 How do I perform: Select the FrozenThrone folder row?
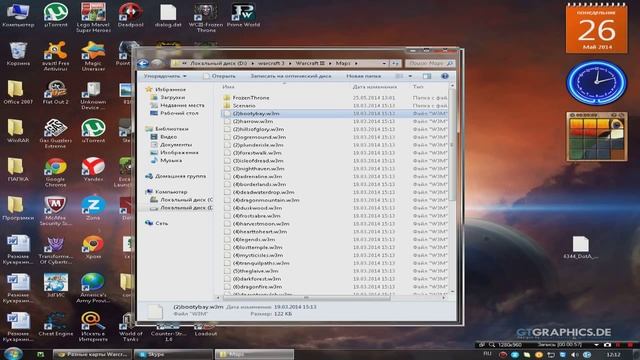(x=335, y=98)
